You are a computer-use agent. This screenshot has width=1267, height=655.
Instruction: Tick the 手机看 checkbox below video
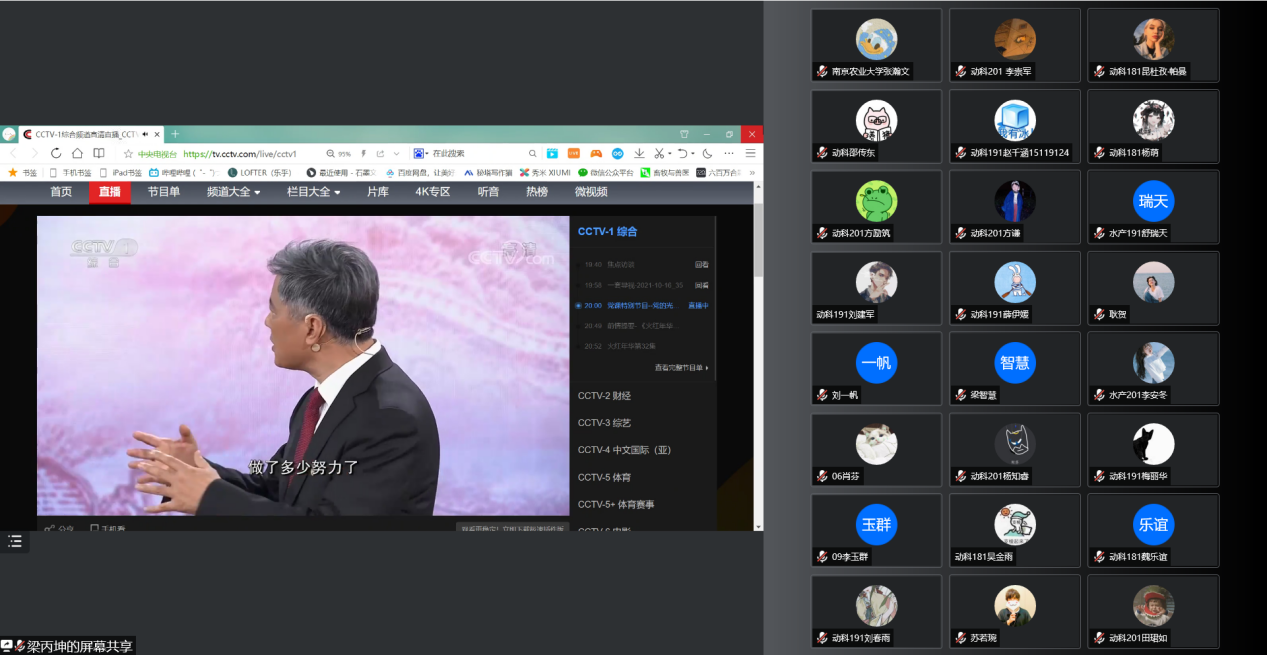(x=94, y=528)
